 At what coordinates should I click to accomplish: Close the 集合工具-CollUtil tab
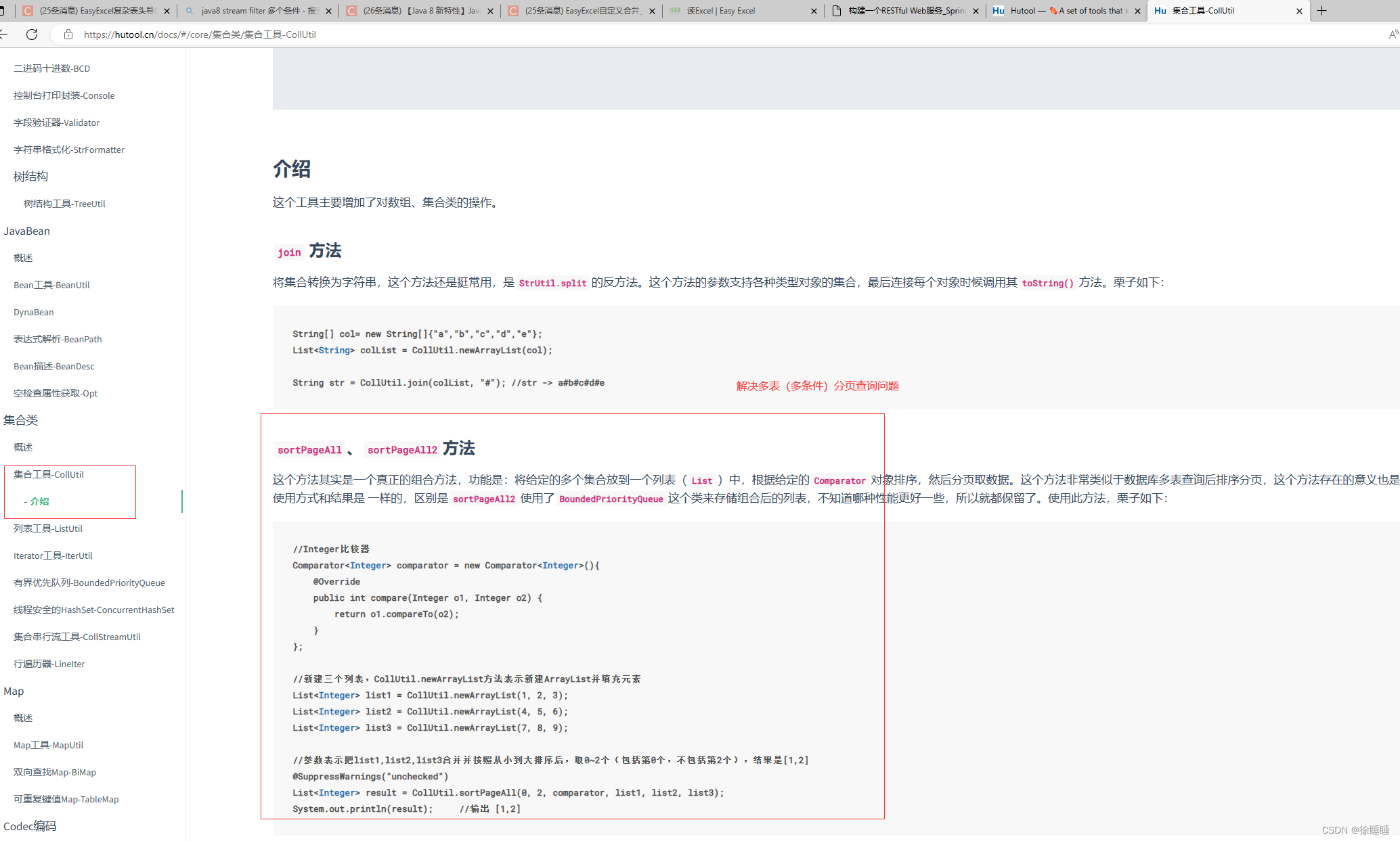click(x=1299, y=11)
